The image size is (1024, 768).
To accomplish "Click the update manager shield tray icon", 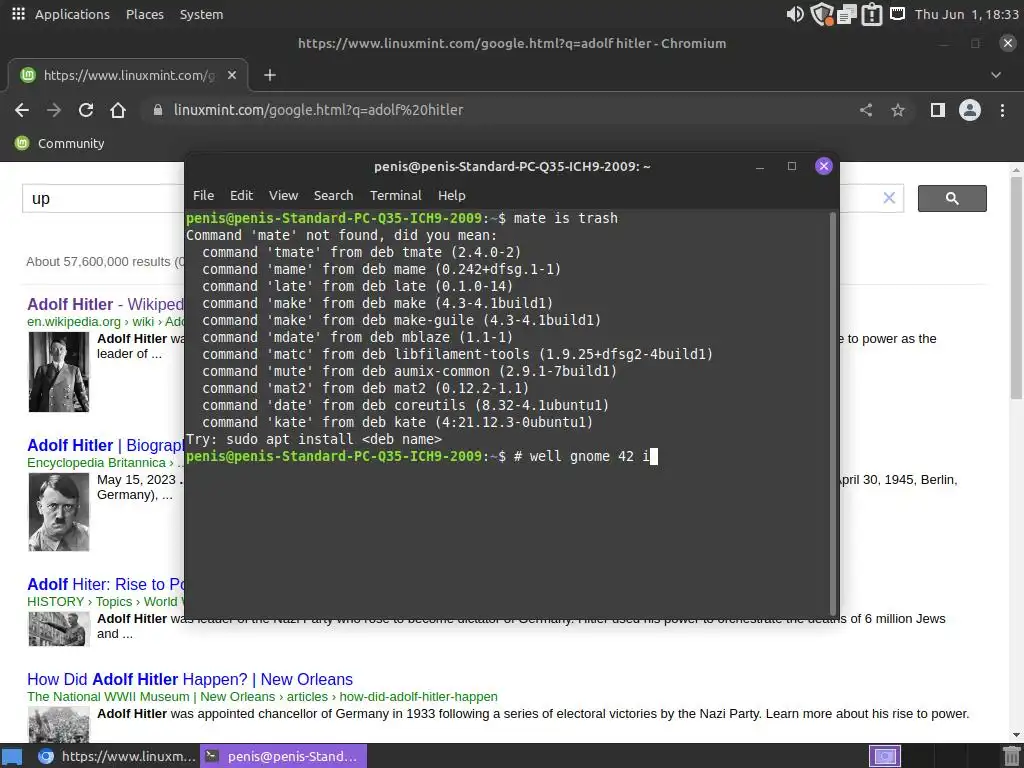I will [822, 14].
